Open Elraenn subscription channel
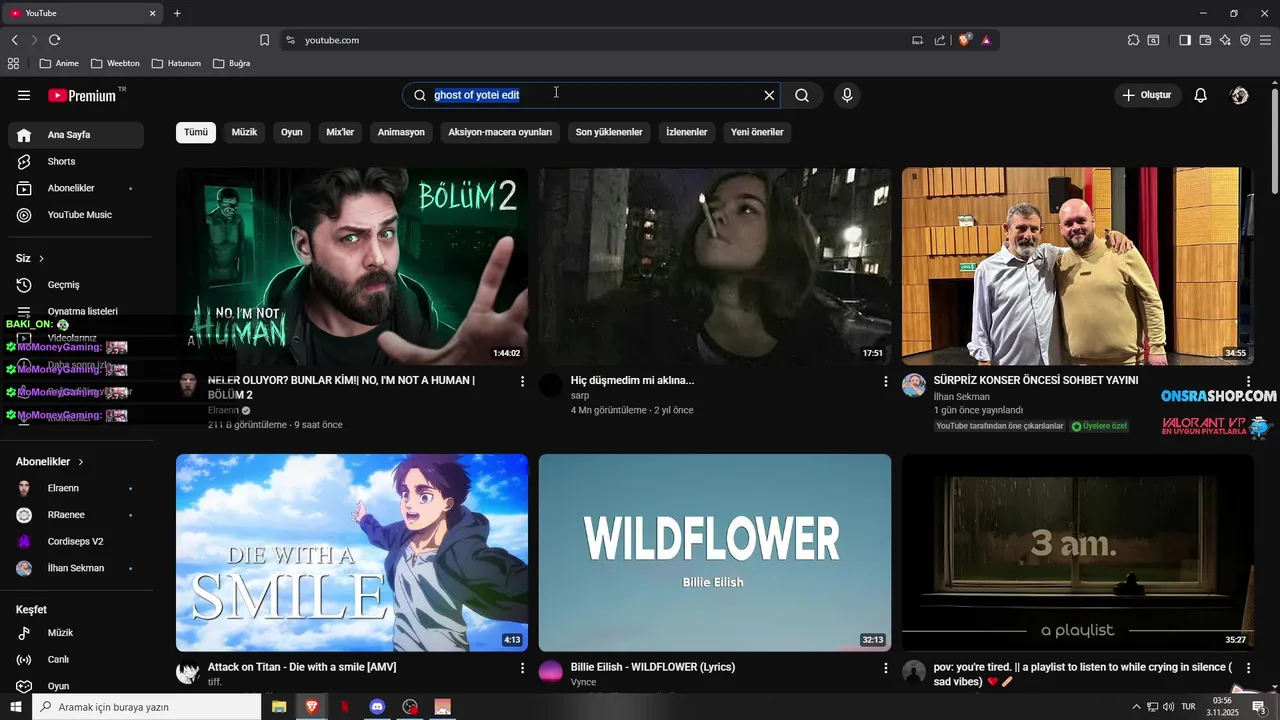Viewport: 1280px width, 720px height. click(x=76, y=488)
